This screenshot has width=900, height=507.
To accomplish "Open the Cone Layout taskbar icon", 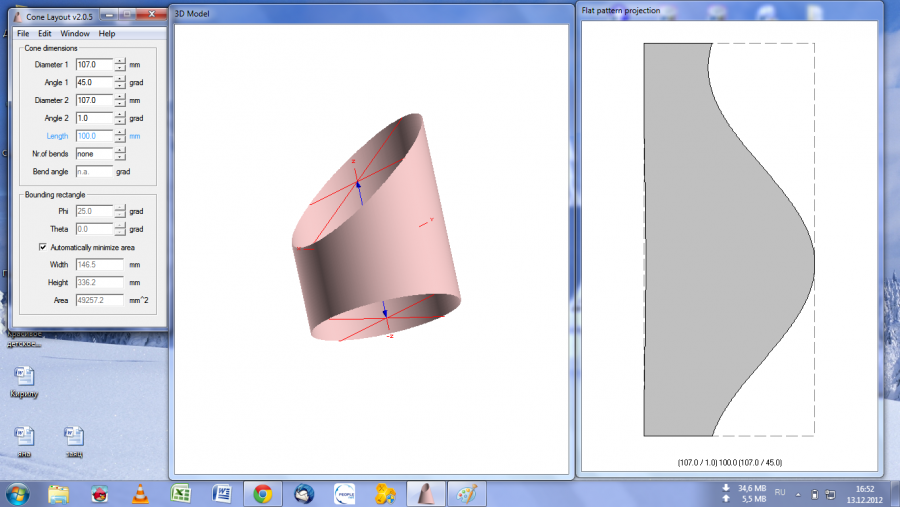I will [427, 493].
